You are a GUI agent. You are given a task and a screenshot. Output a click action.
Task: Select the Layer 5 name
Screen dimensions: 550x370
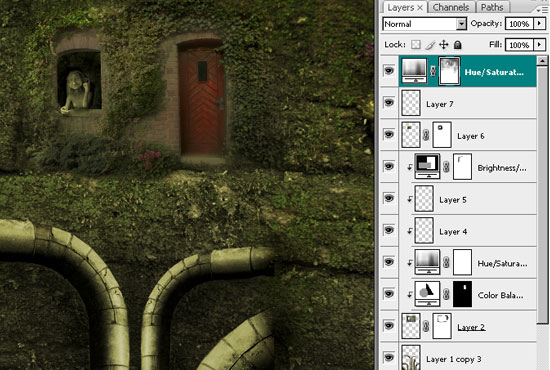[x=452, y=200]
